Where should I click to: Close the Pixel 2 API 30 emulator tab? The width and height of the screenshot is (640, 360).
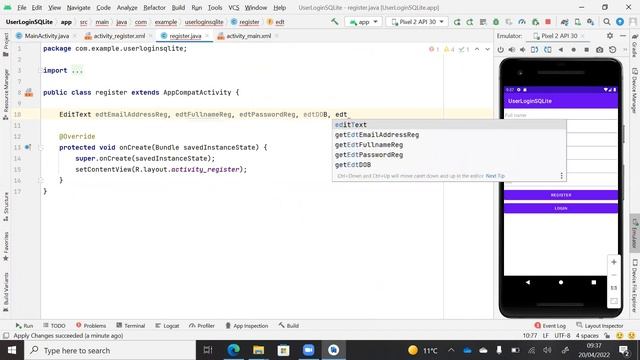point(583,36)
